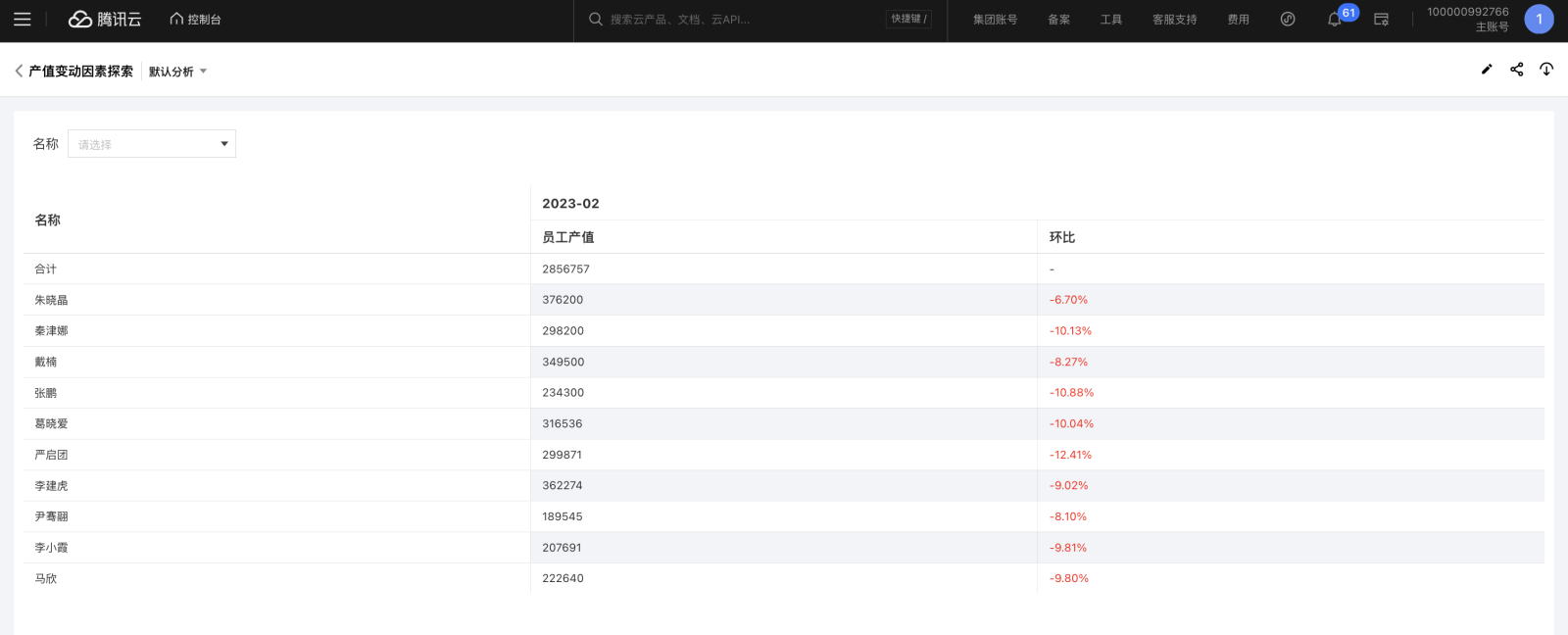This screenshot has width=1568, height=635.
Task: Select the 葛晓爱 row name
Action: click(52, 424)
